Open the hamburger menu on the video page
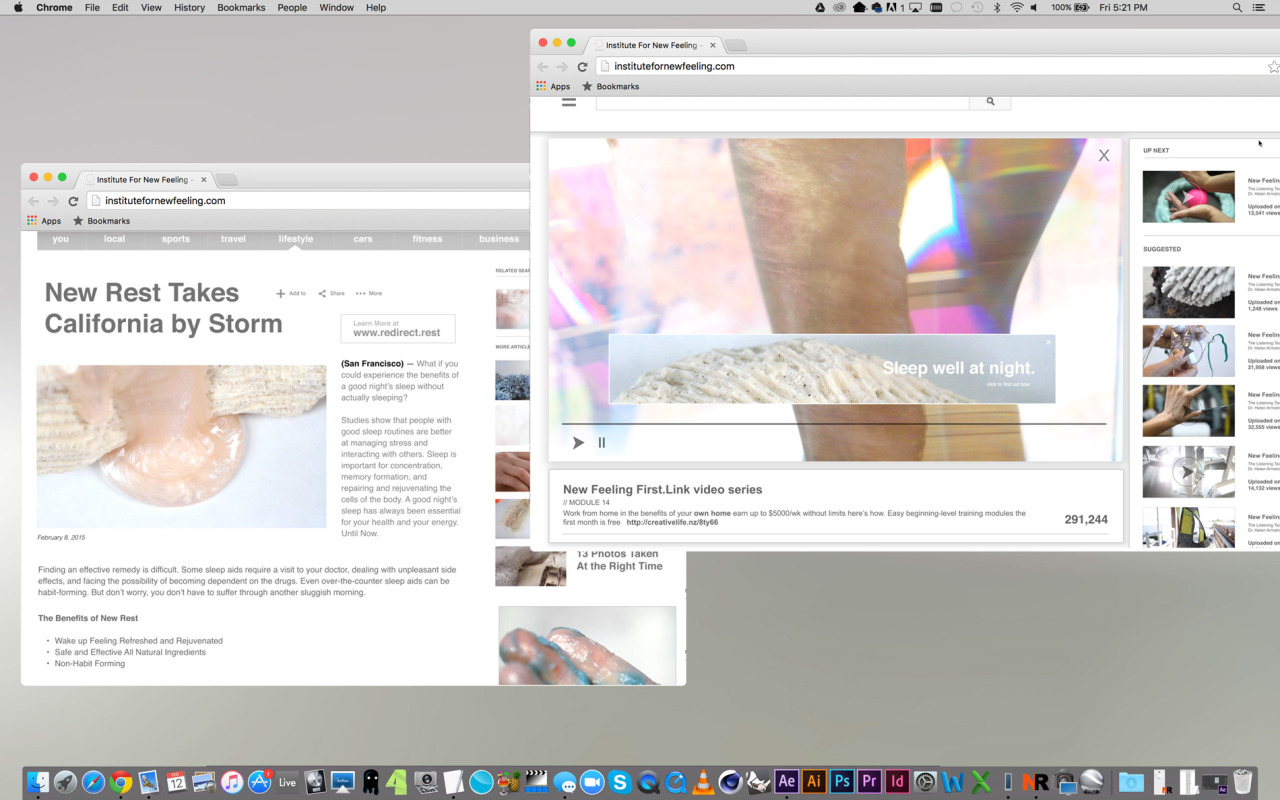 click(569, 101)
